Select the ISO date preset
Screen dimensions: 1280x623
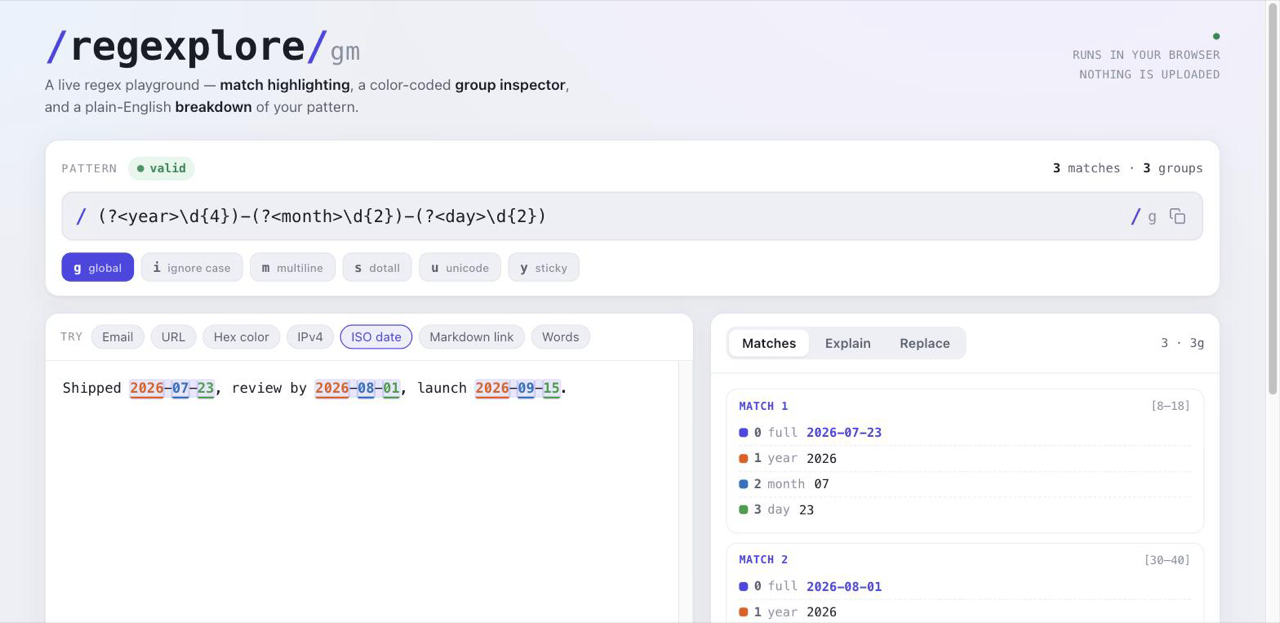point(376,337)
